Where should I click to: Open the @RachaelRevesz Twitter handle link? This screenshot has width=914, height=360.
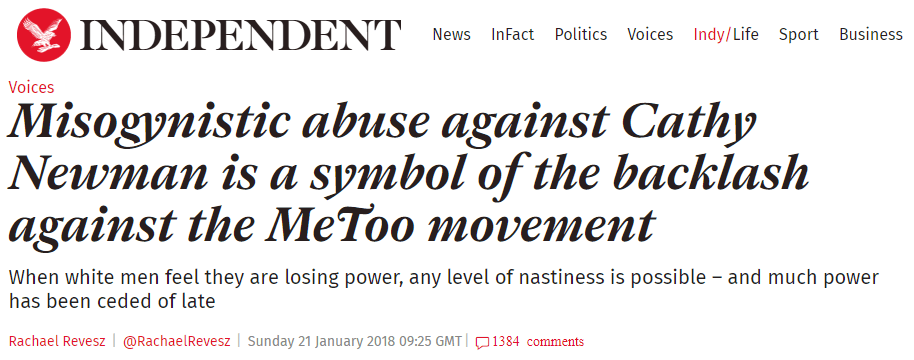pos(177,341)
